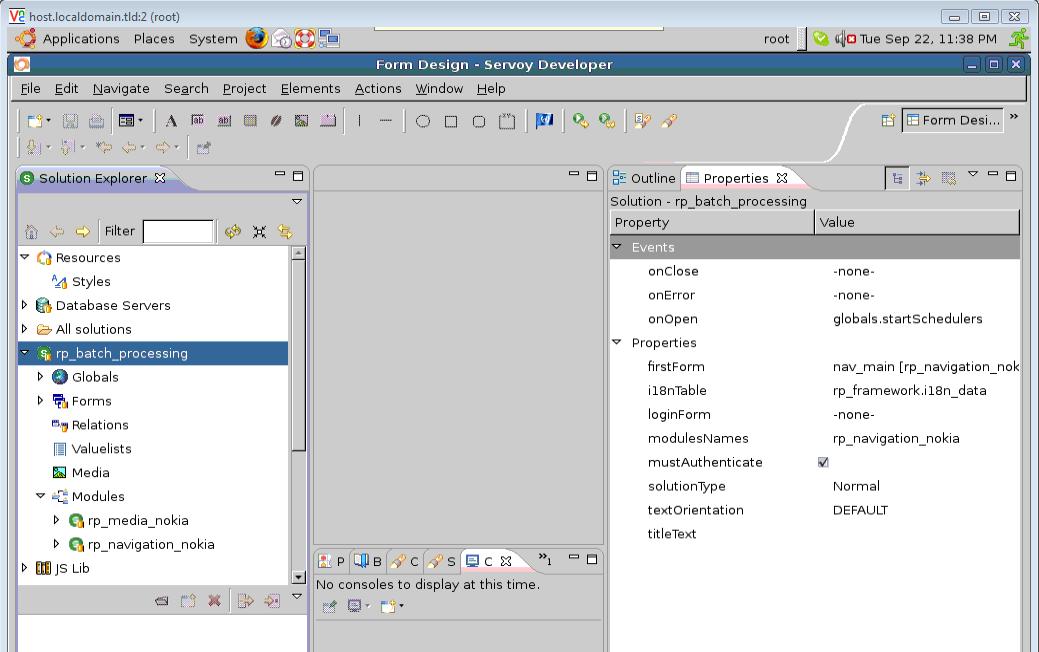
Task: Click the first green run client icon
Action: (x=580, y=121)
